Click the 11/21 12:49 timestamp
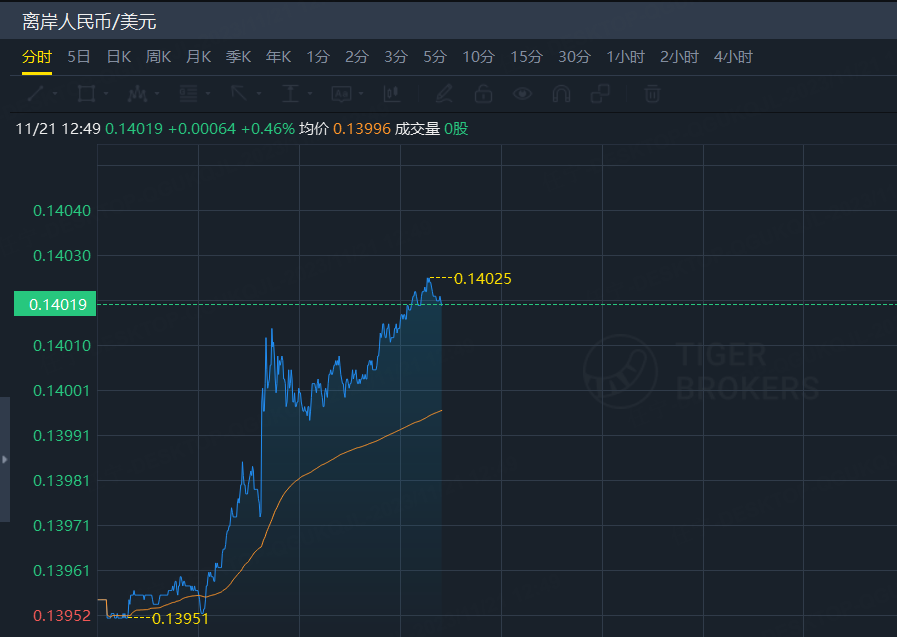Screen dimensions: 897x637 coord(58,129)
